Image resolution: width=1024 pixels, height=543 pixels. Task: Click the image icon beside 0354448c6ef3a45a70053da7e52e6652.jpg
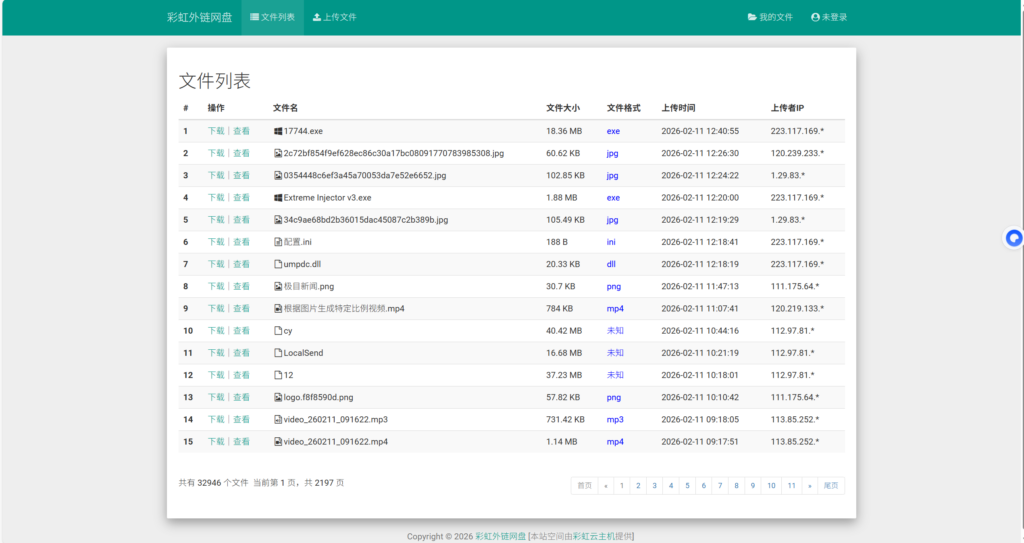(x=278, y=176)
